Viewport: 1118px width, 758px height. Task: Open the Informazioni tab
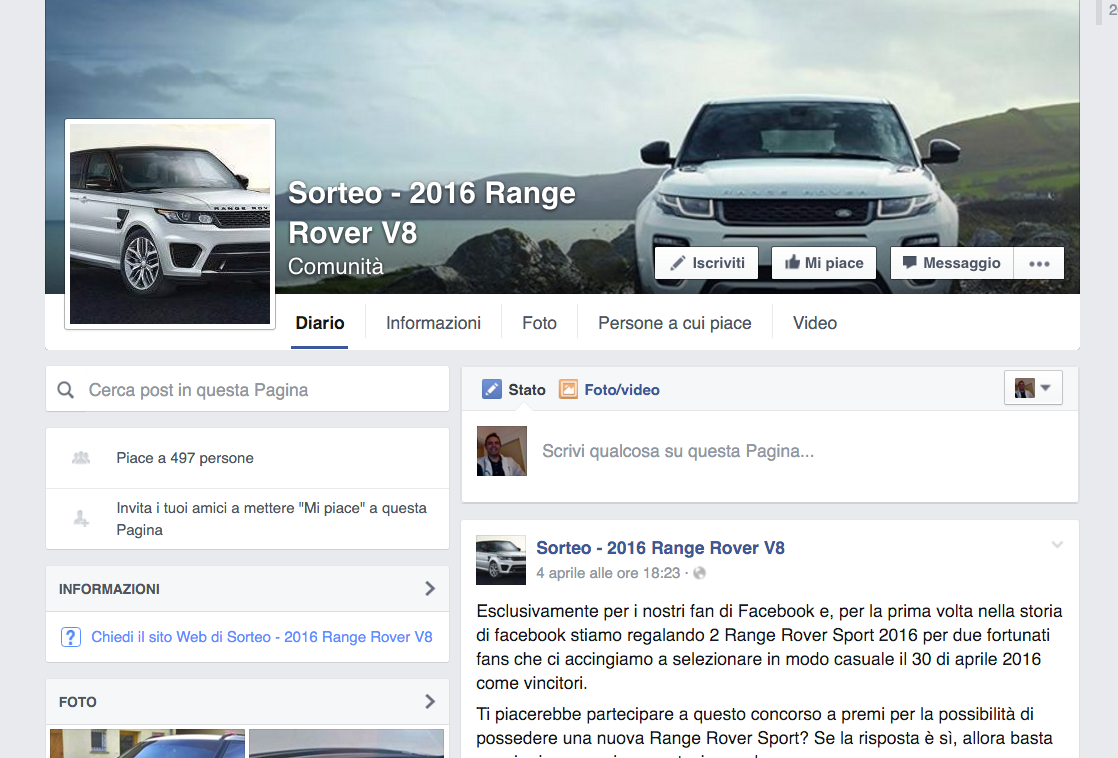[x=433, y=323]
